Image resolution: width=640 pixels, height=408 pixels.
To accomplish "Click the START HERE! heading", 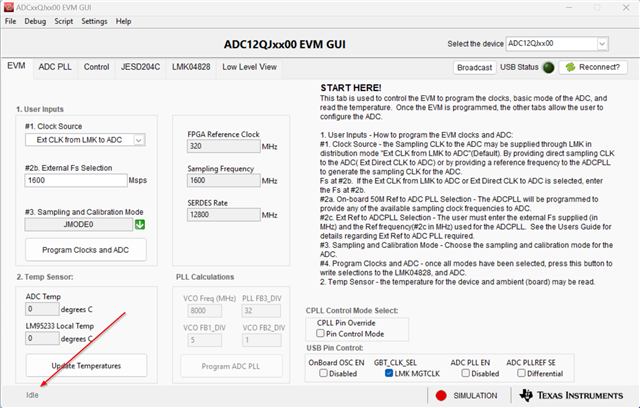I will [351, 88].
